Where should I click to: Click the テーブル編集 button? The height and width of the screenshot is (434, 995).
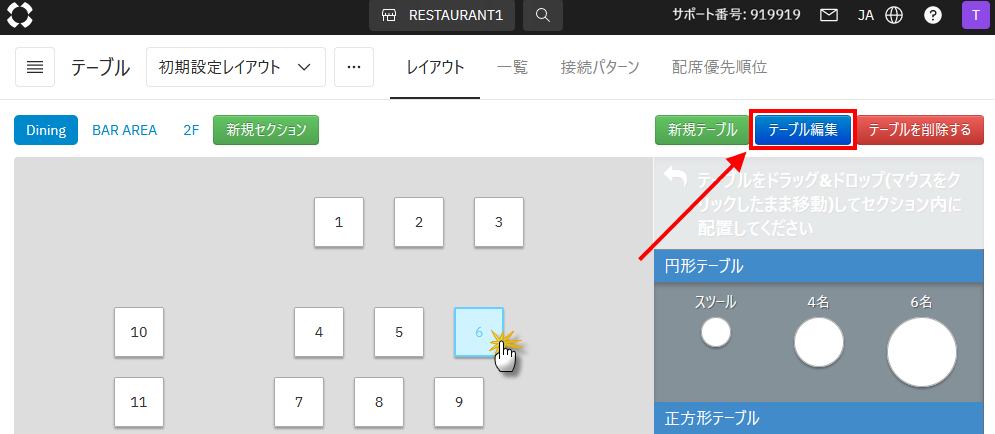802,130
